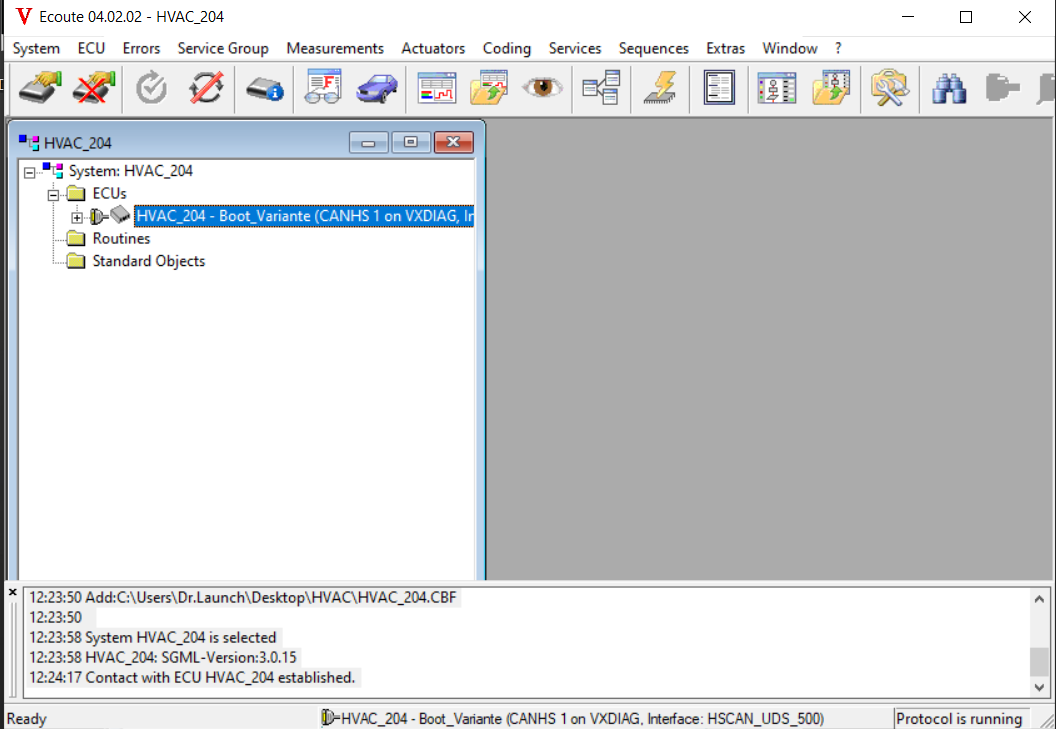The height and width of the screenshot is (729, 1056).
Task: Open the Services menu
Action: click(574, 49)
